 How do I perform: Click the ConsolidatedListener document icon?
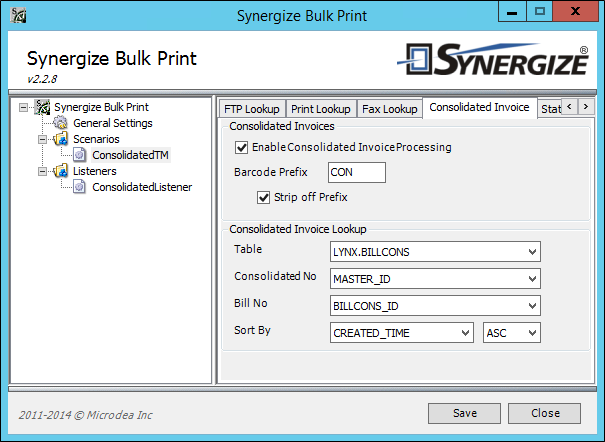click(x=79, y=187)
